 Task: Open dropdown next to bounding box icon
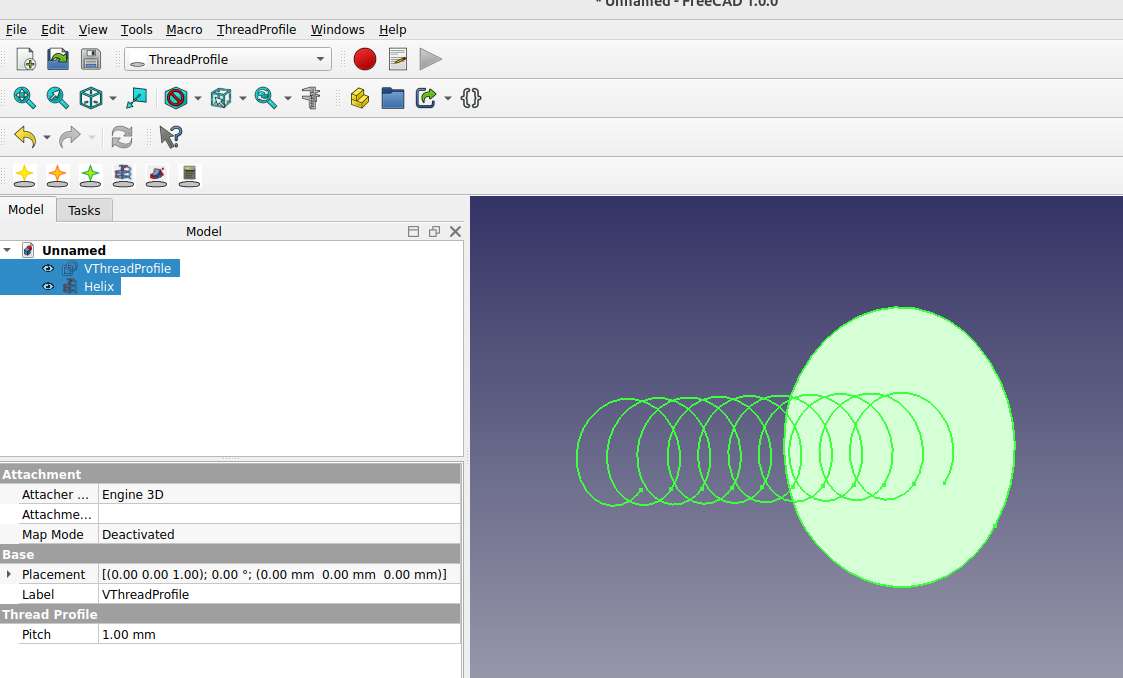pos(243,99)
